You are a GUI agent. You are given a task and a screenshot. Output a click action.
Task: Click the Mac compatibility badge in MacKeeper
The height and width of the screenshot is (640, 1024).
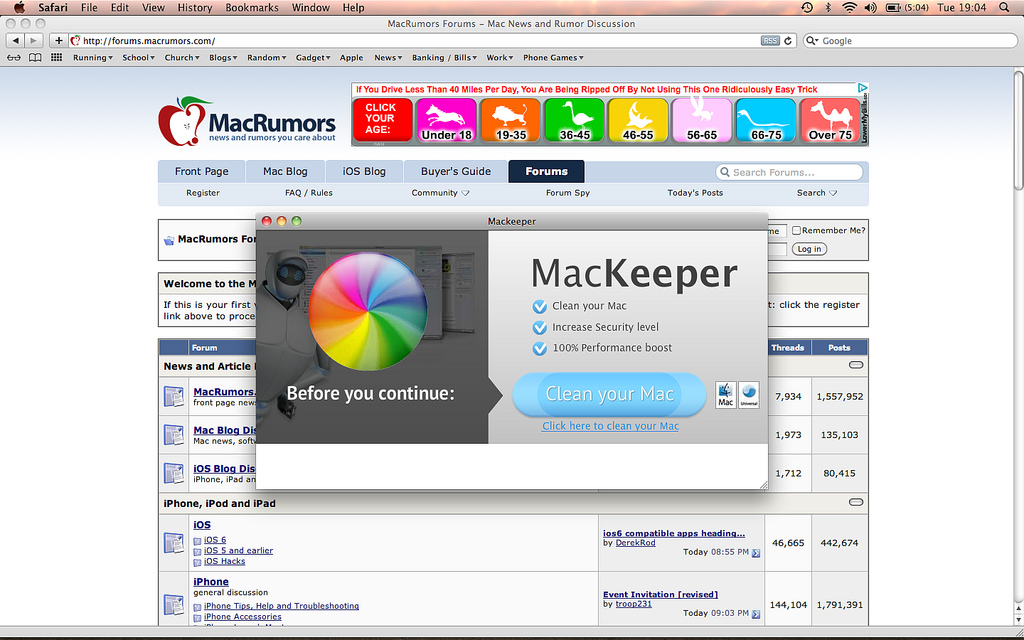point(726,395)
